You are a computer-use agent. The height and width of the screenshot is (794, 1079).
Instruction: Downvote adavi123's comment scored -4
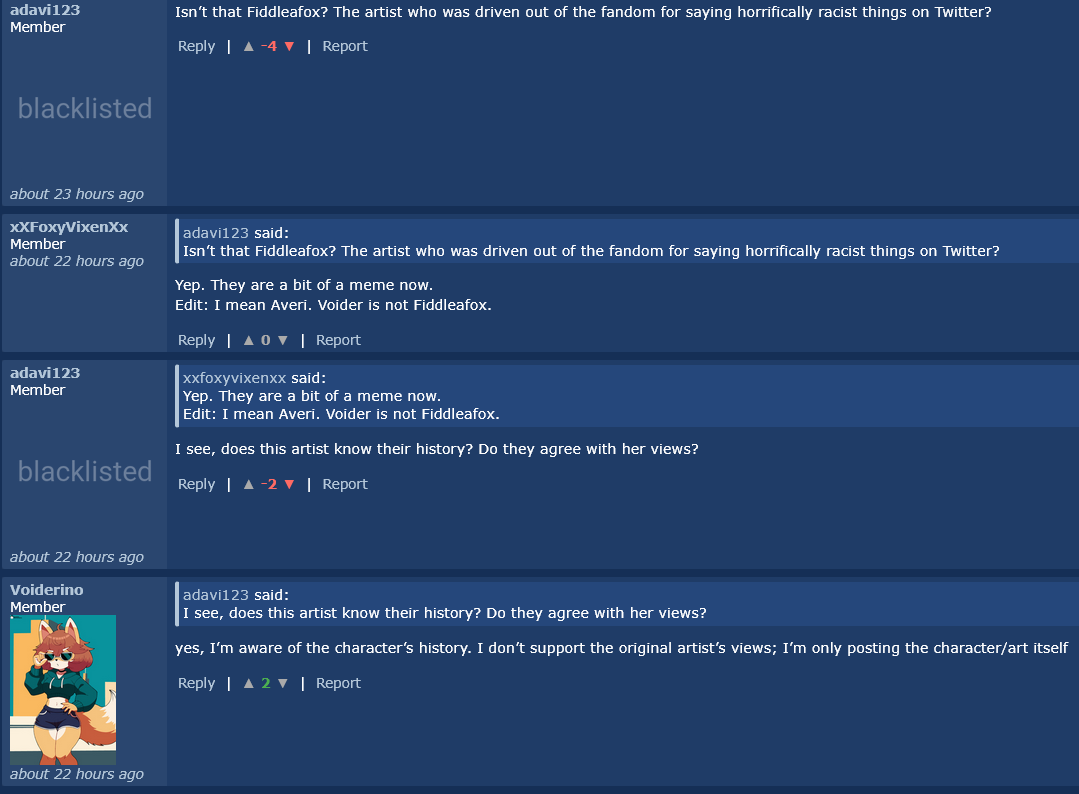click(x=290, y=47)
